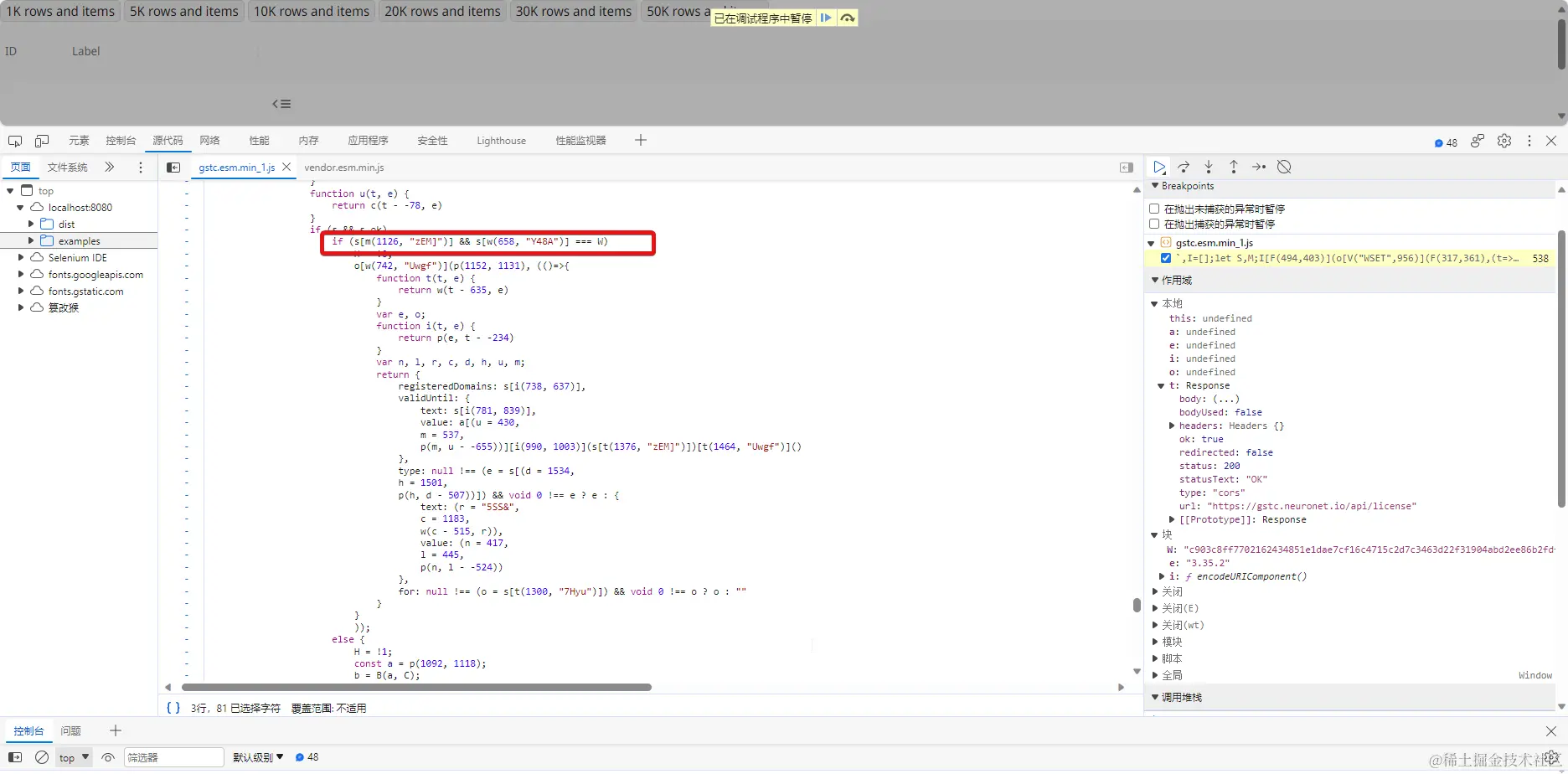Image resolution: width=1568 pixels, height=774 pixels.
Task: Add another tool tab with plus icon
Action: 641,140
